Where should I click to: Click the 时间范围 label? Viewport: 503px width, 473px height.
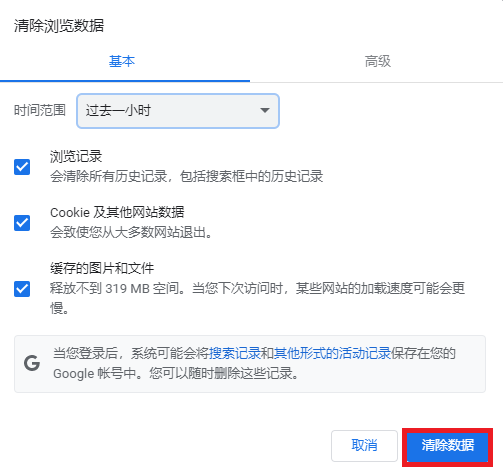40,110
